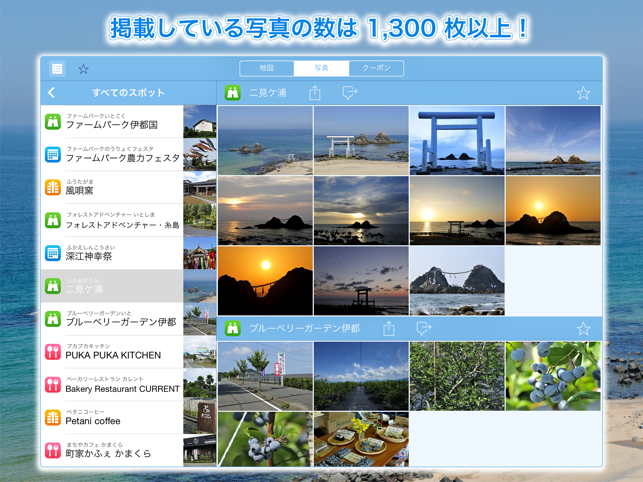Image resolution: width=643 pixels, height=482 pixels.
Task: Click the green binoculars icon in 二見ケ浦 header
Action: (233, 93)
